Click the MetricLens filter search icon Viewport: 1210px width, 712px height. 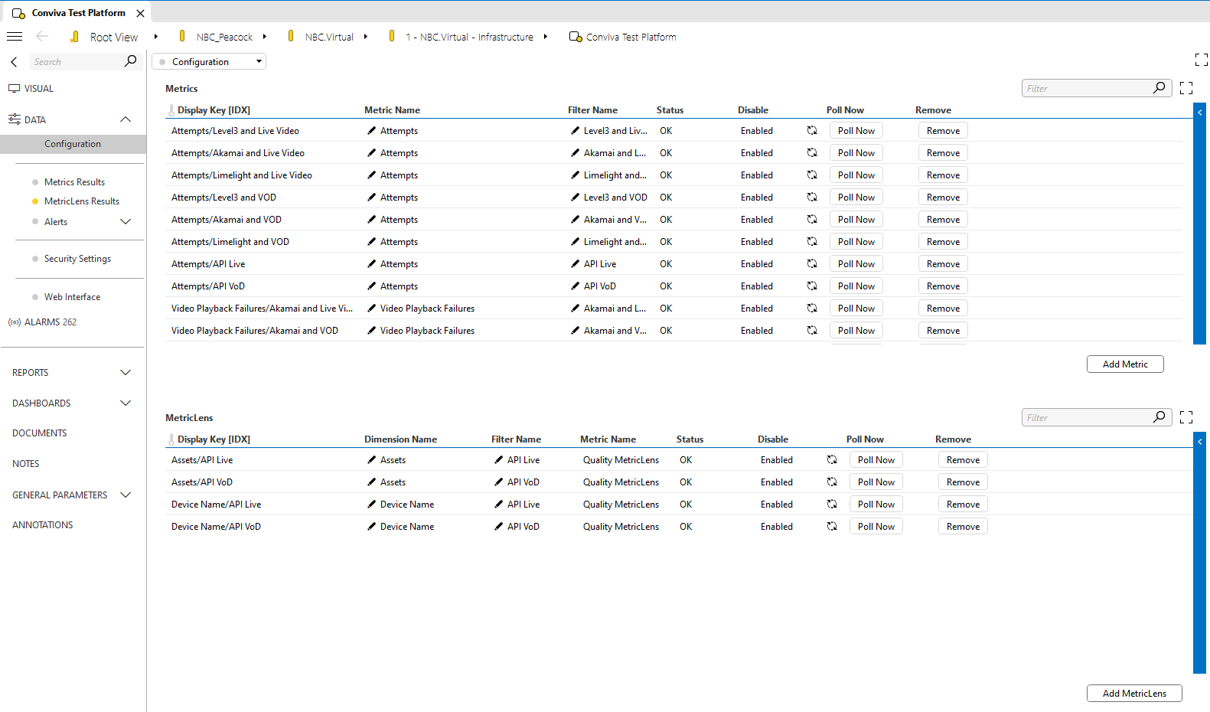click(x=1159, y=417)
